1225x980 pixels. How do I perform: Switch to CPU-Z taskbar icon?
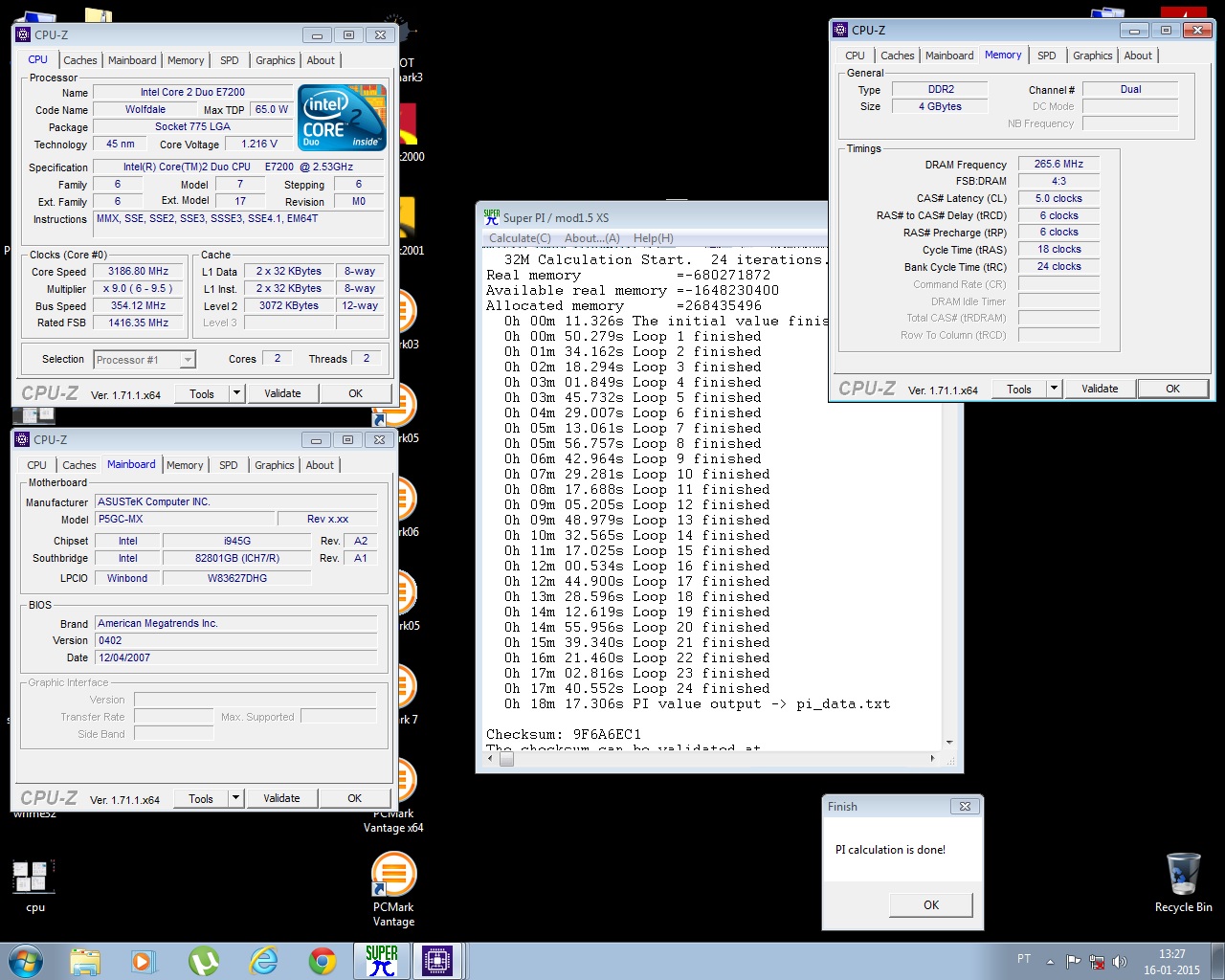pos(437,961)
